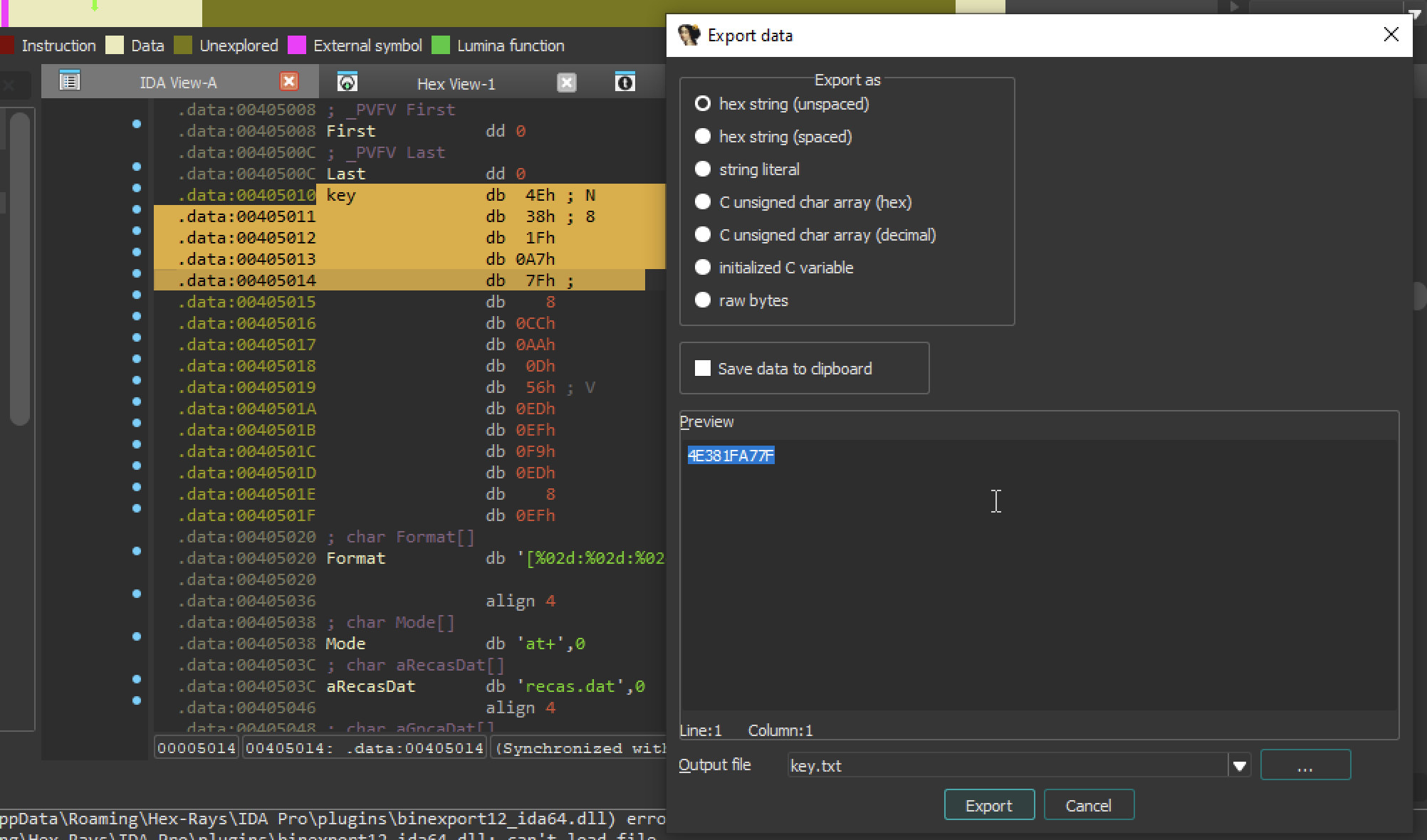Click the Lumina function legend swatch
1427x840 pixels.
tap(441, 46)
